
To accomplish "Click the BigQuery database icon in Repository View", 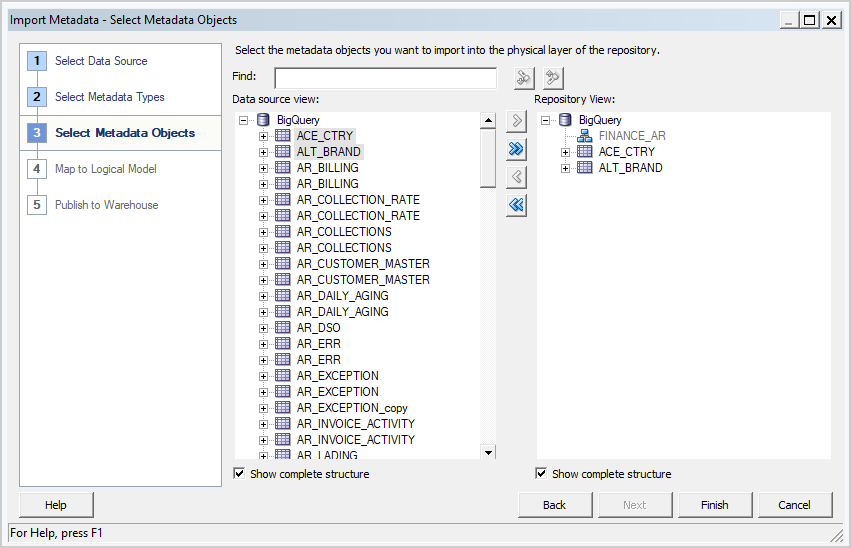I will coord(567,120).
